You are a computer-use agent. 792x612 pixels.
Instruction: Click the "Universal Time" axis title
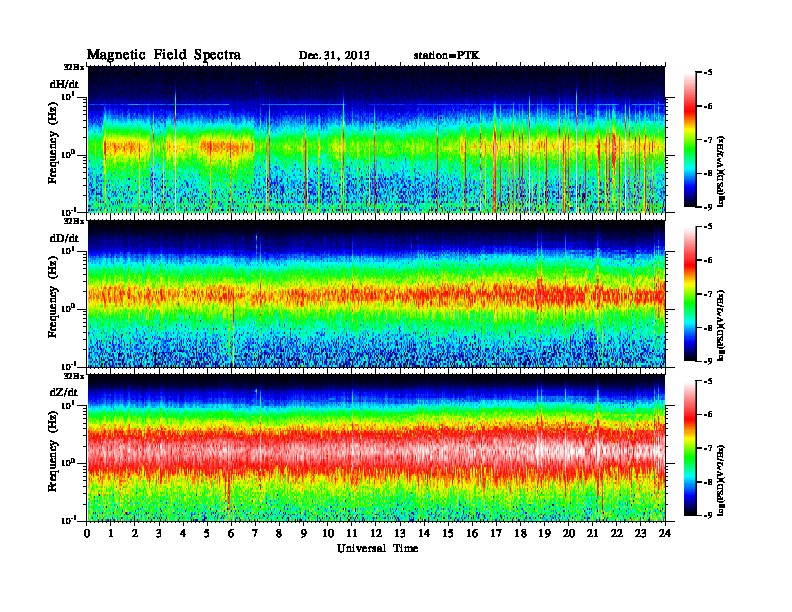[378, 548]
